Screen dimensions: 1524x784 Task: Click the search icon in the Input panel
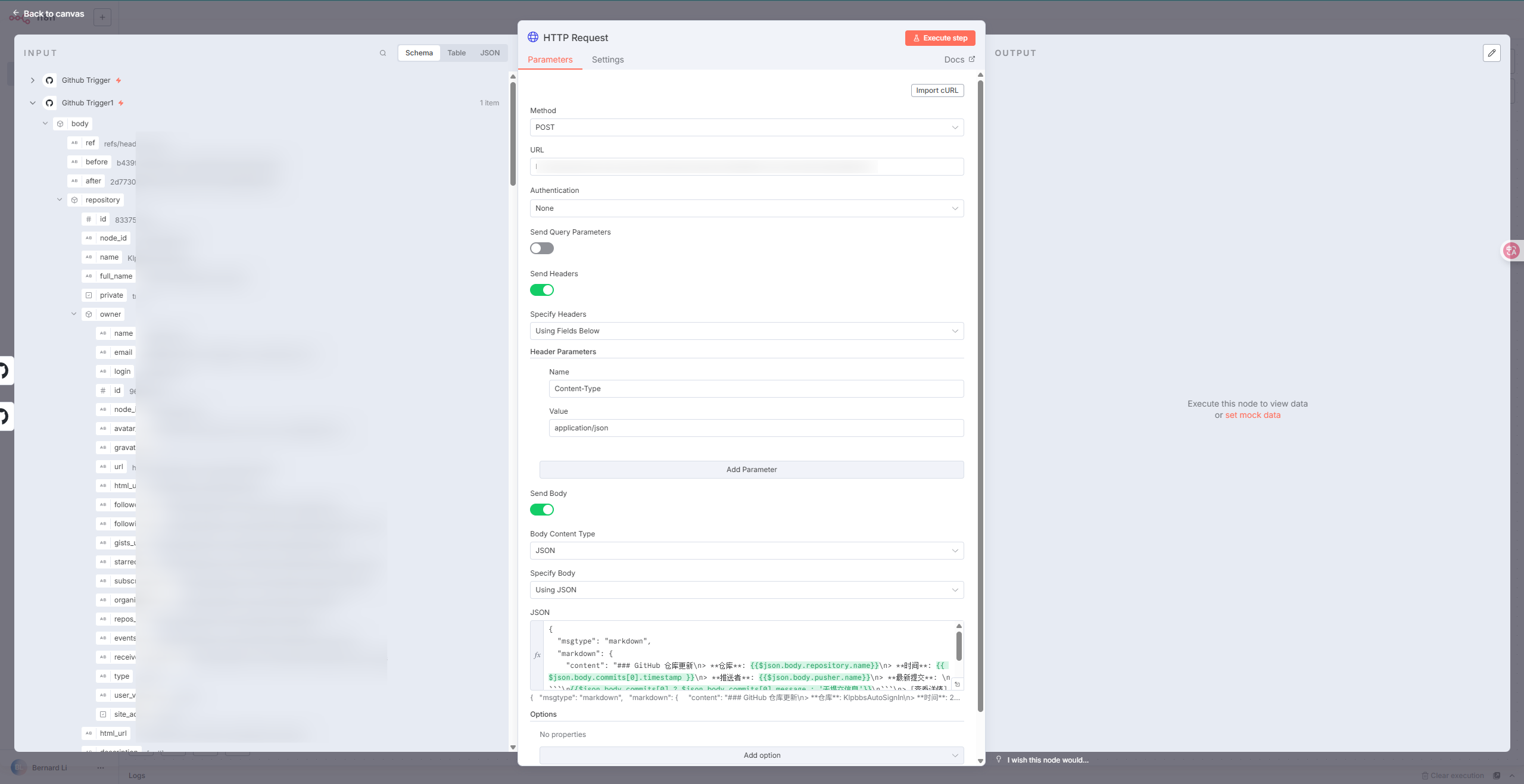[x=383, y=53]
